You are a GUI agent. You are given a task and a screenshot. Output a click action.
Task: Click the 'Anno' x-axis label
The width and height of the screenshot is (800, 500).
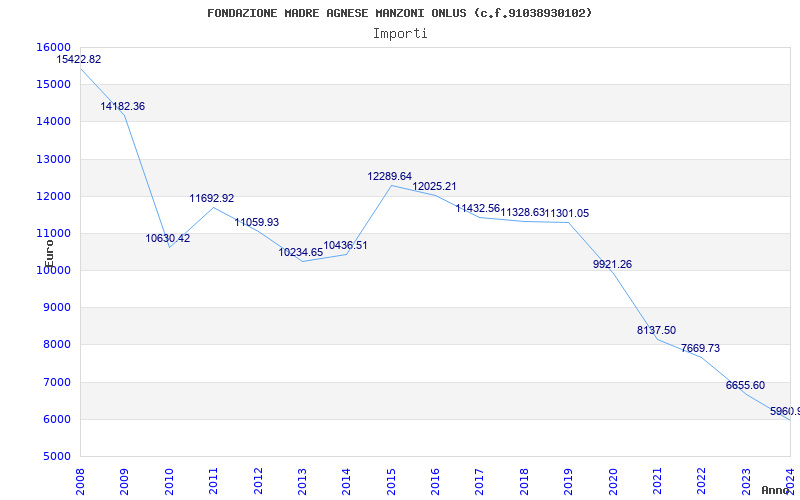(x=775, y=490)
